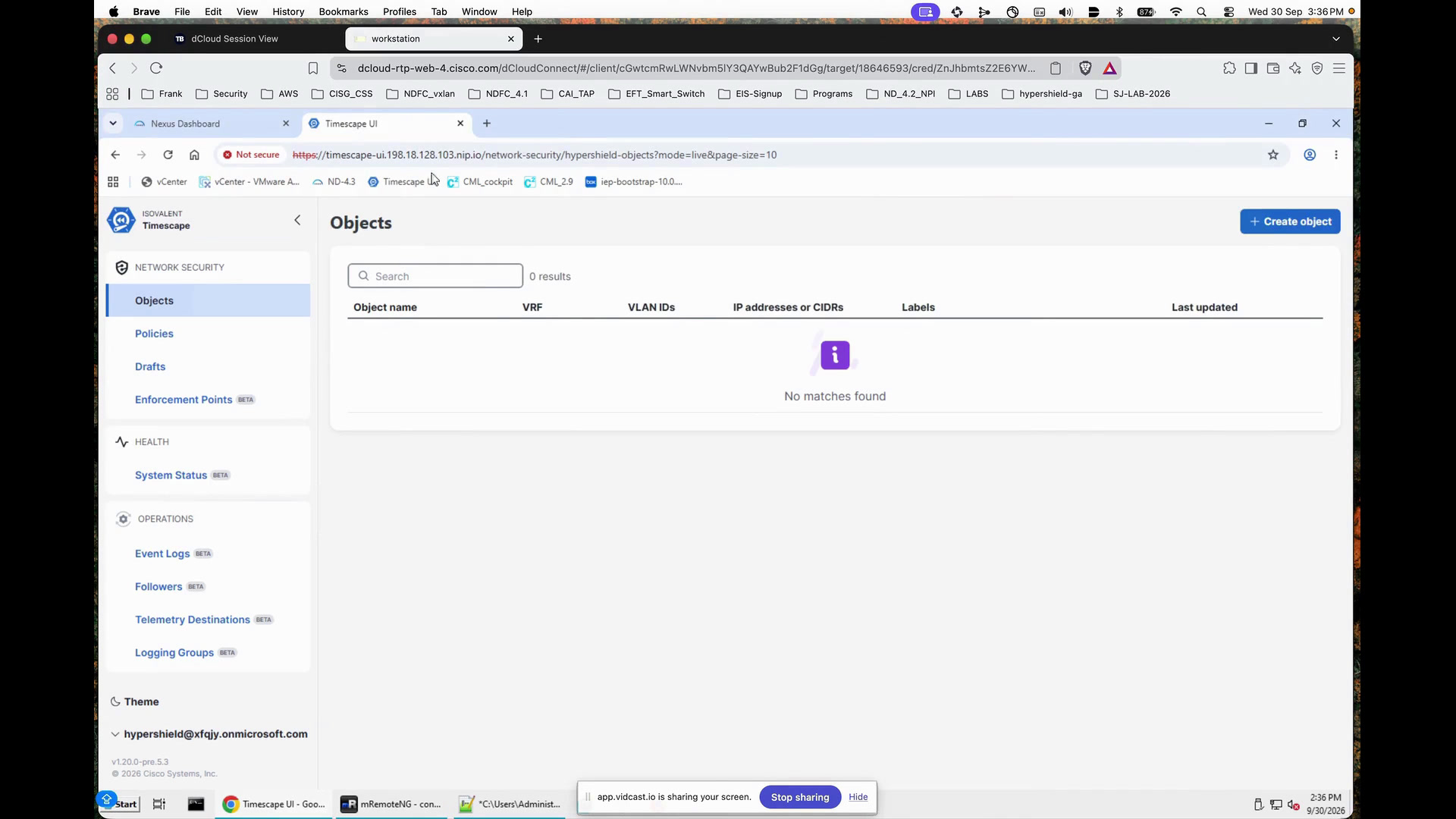Open Telemetry Destinations page
1456x819 pixels.
pos(192,620)
